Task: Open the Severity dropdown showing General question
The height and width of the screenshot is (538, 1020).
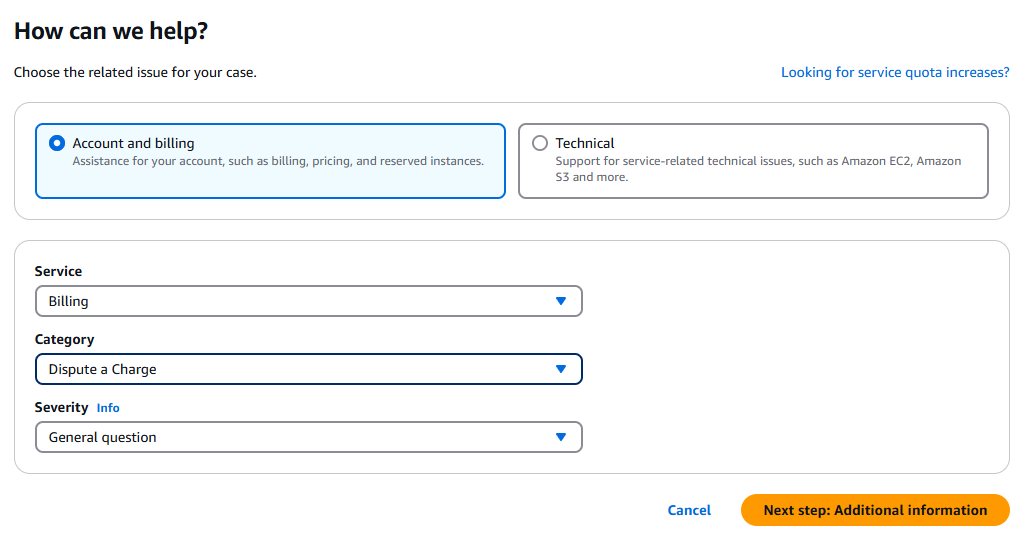Action: pos(308,437)
